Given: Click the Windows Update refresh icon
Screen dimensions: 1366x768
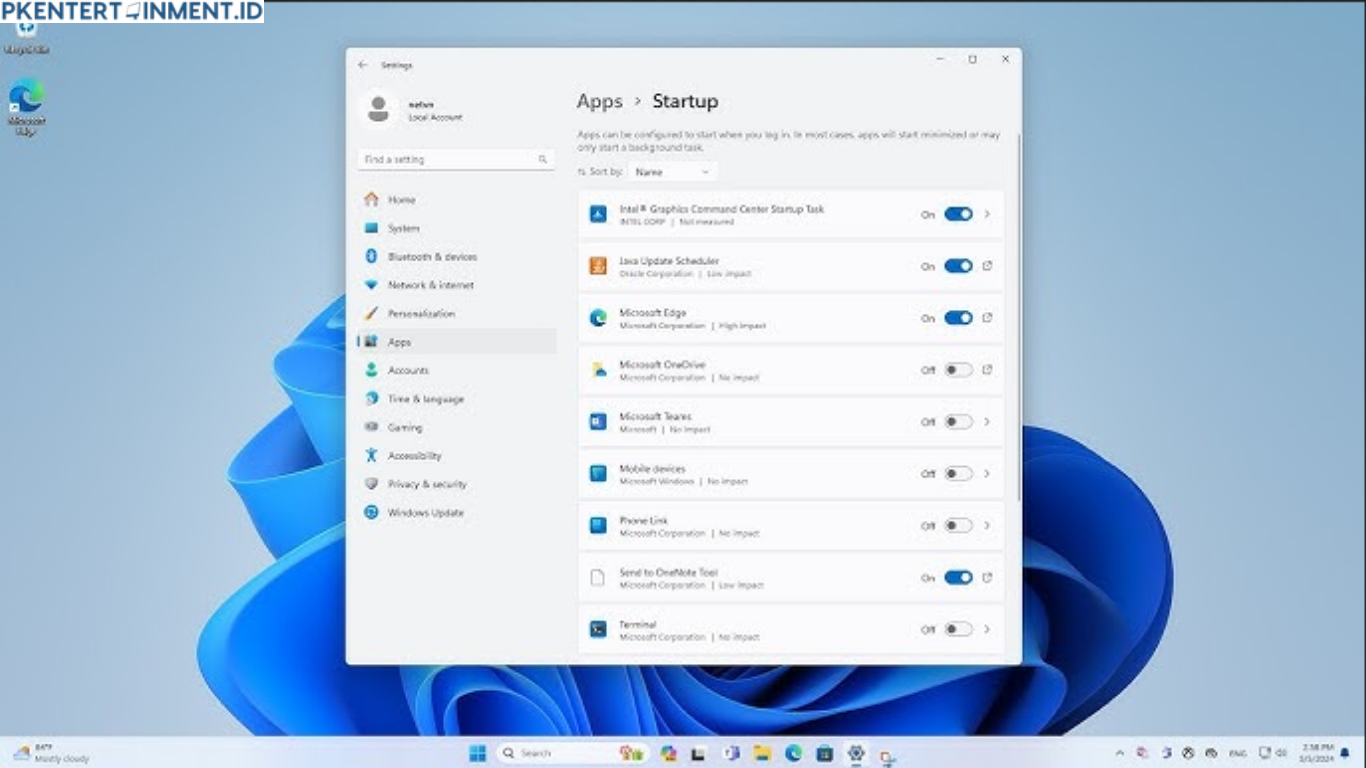Looking at the screenshot, I should pos(371,512).
